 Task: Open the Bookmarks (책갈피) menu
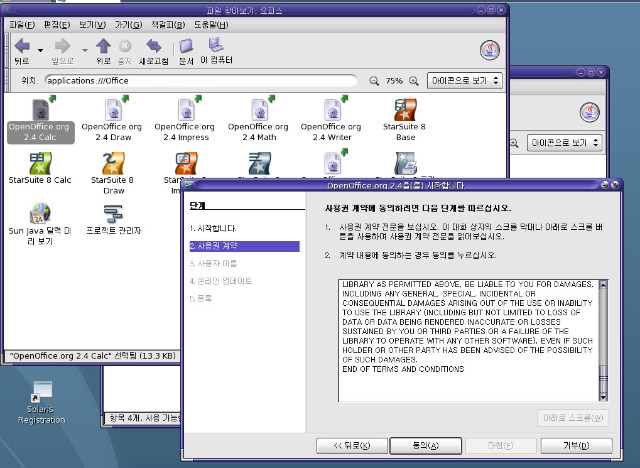[168, 25]
